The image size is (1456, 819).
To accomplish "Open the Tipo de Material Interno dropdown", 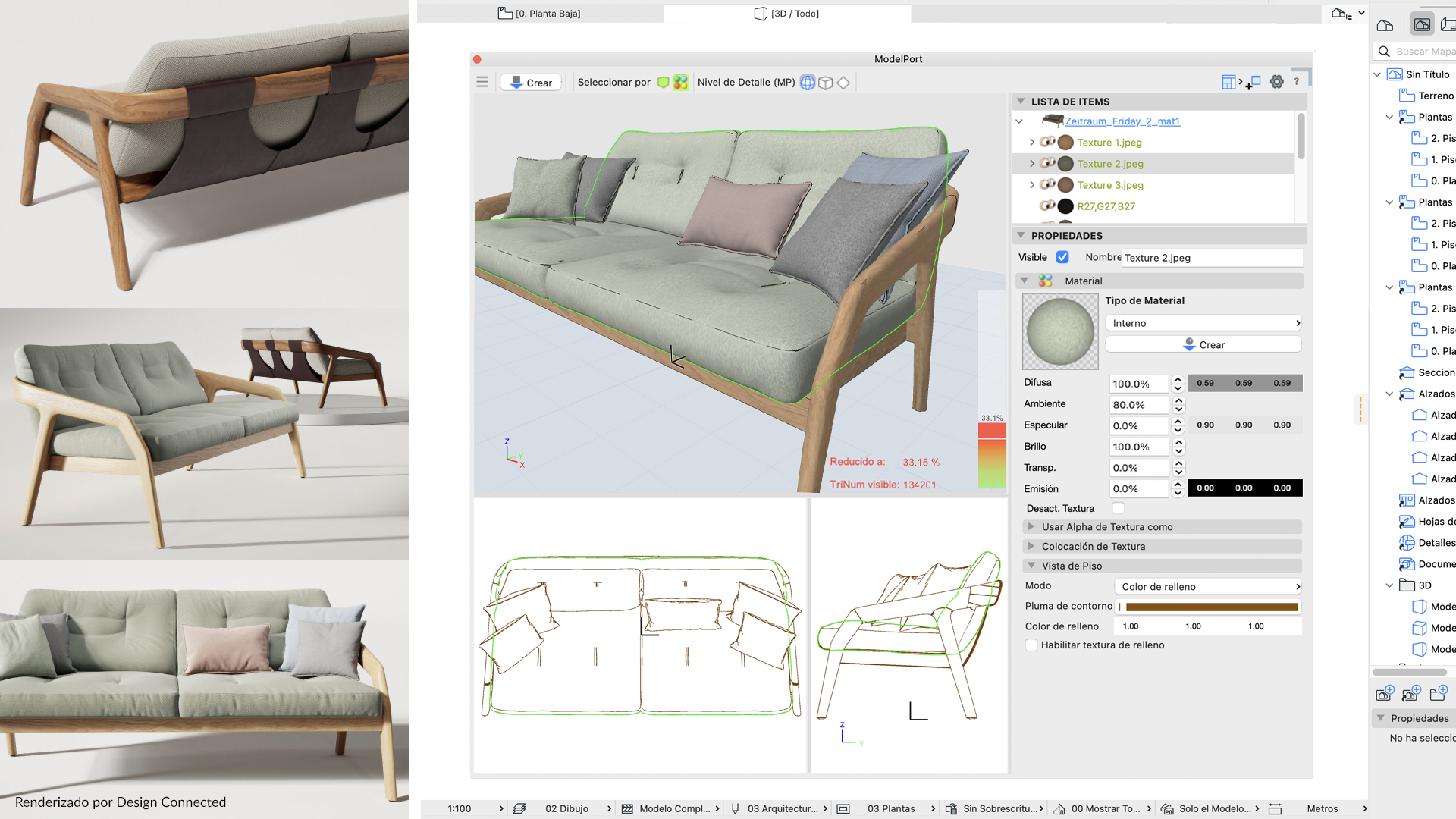I will 1203,323.
